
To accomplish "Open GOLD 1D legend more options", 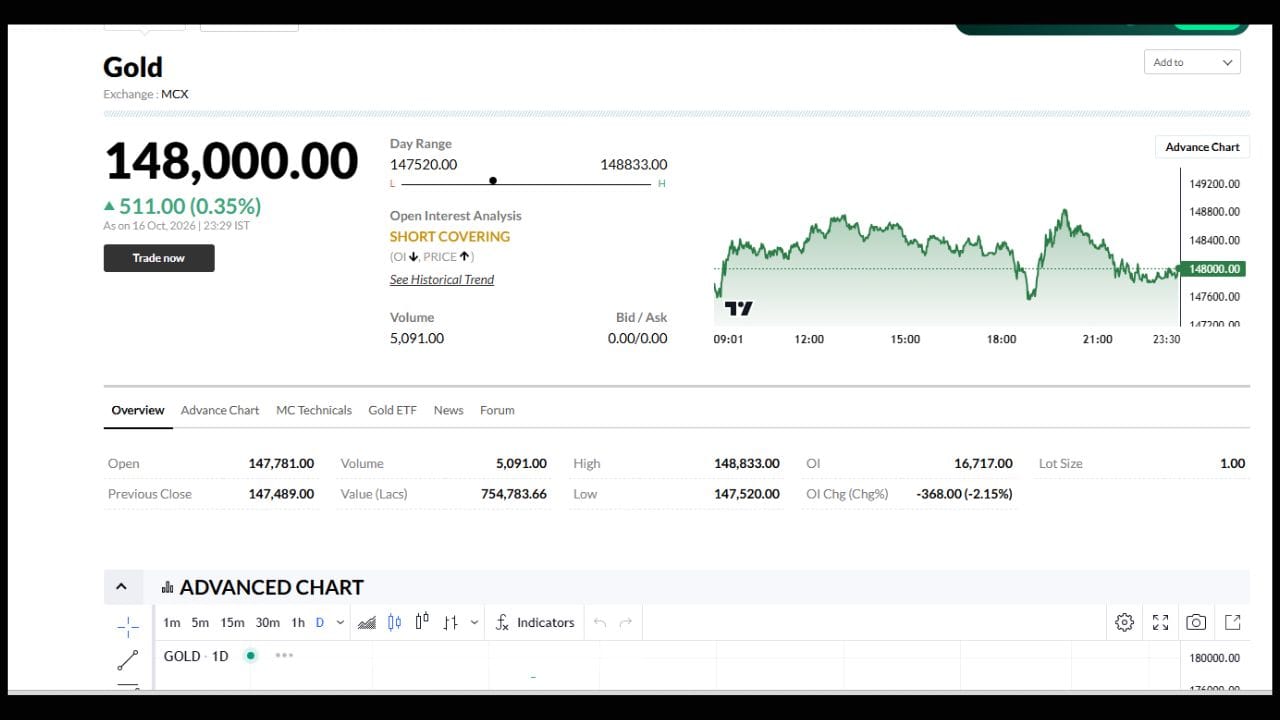I will 284,655.
